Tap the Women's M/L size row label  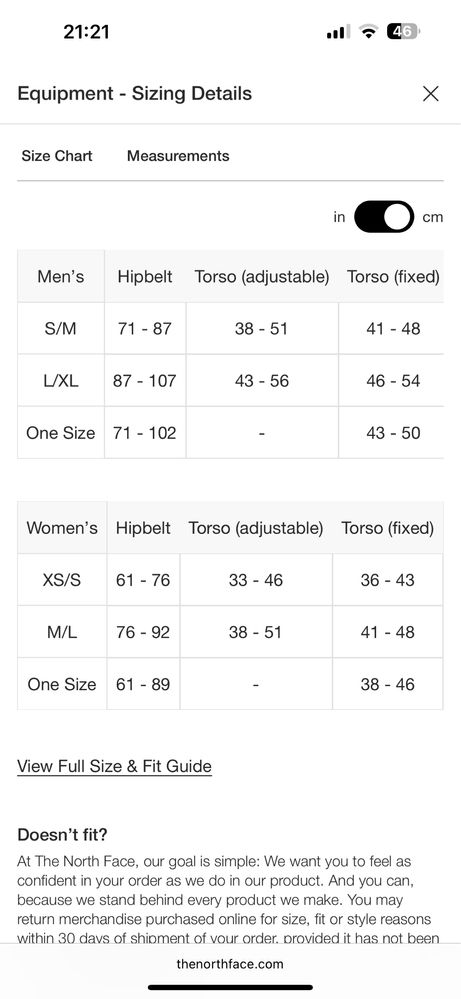pos(62,633)
